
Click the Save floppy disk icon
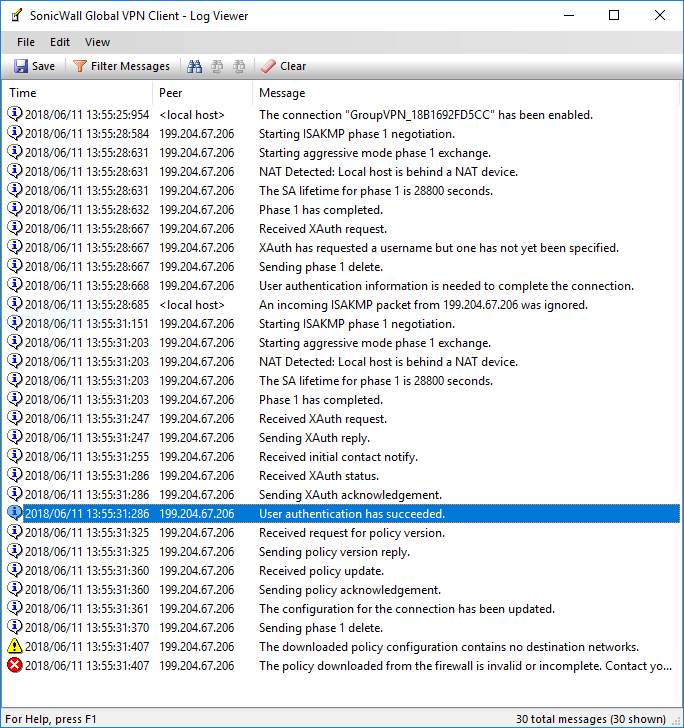[21, 66]
